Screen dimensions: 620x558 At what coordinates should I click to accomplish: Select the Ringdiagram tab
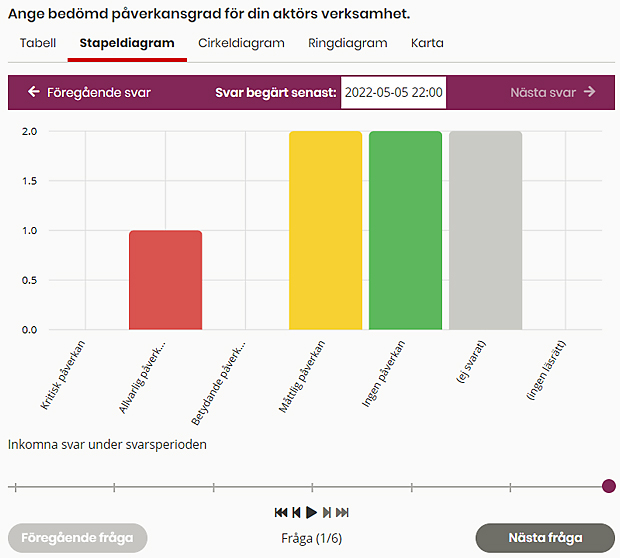coord(348,44)
